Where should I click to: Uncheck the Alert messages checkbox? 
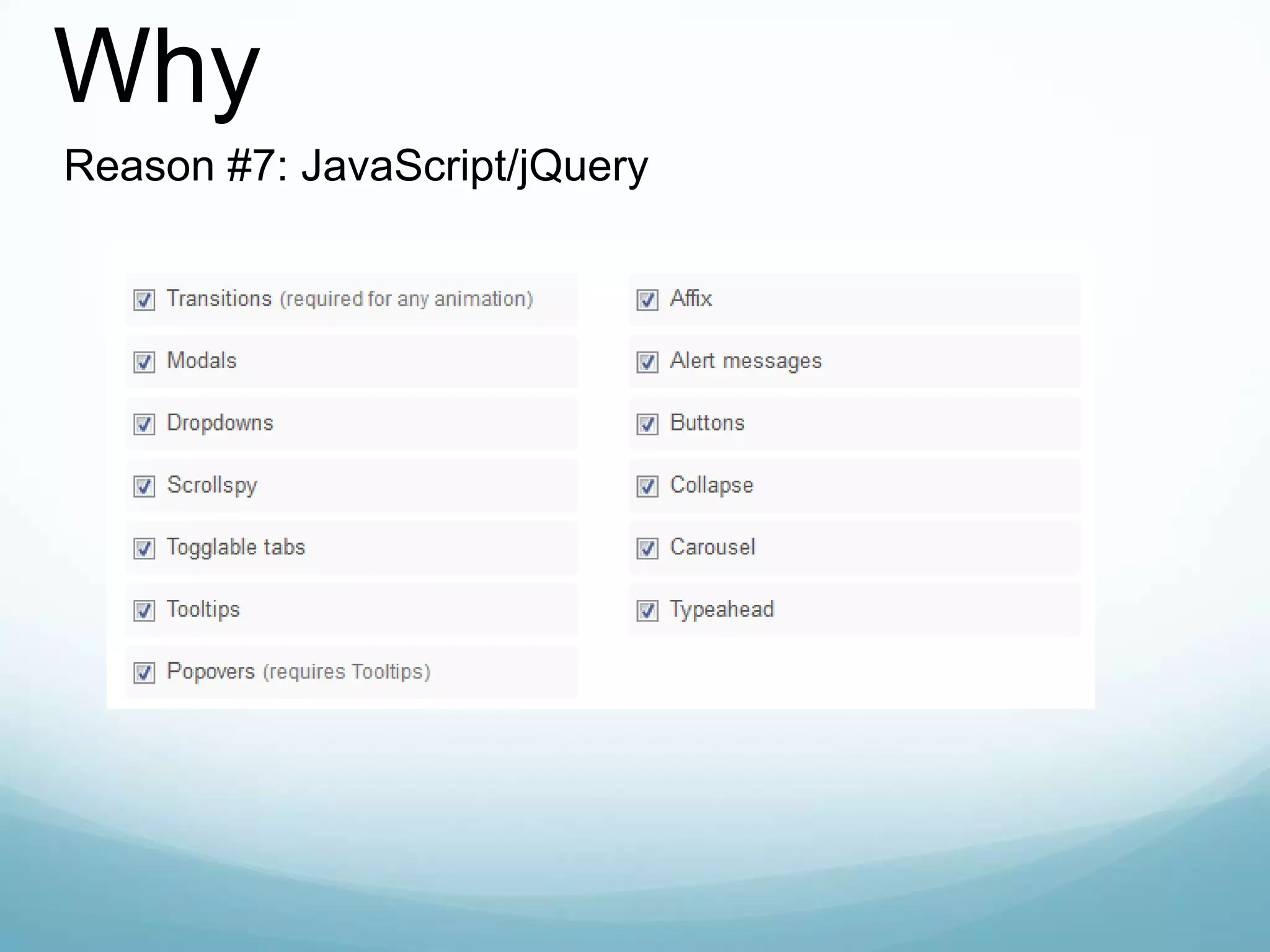tap(647, 362)
